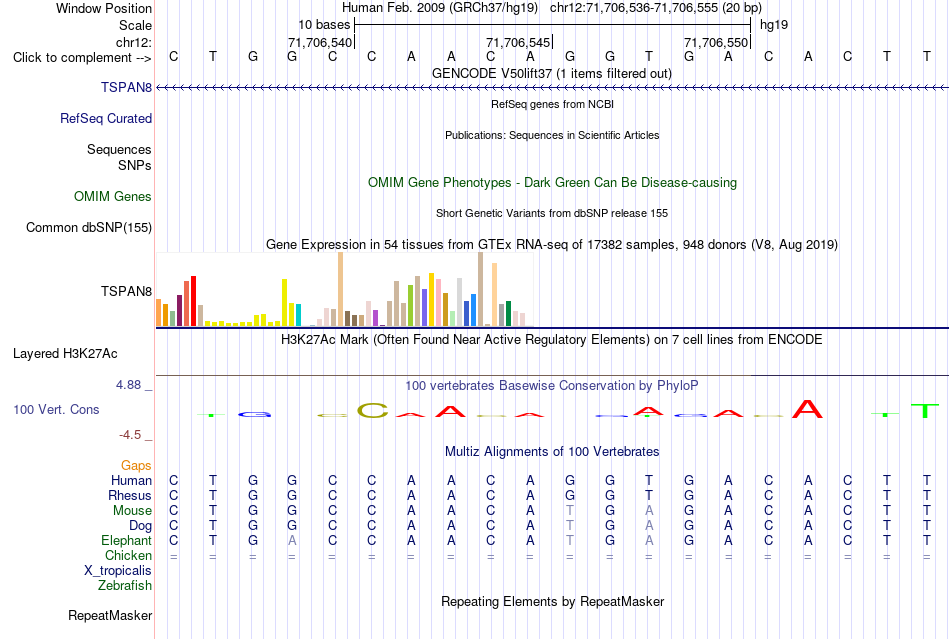This screenshot has width=950, height=639.
Task: Select the SNPs track label
Action: pos(135,165)
